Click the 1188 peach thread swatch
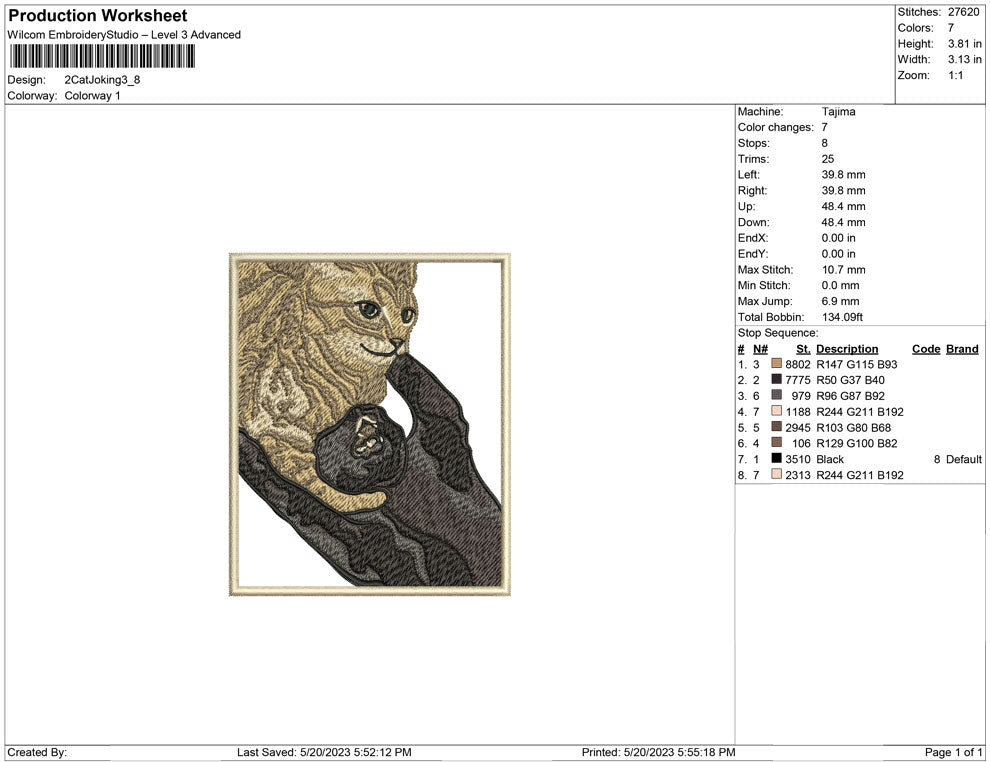990x762 pixels. [x=777, y=411]
